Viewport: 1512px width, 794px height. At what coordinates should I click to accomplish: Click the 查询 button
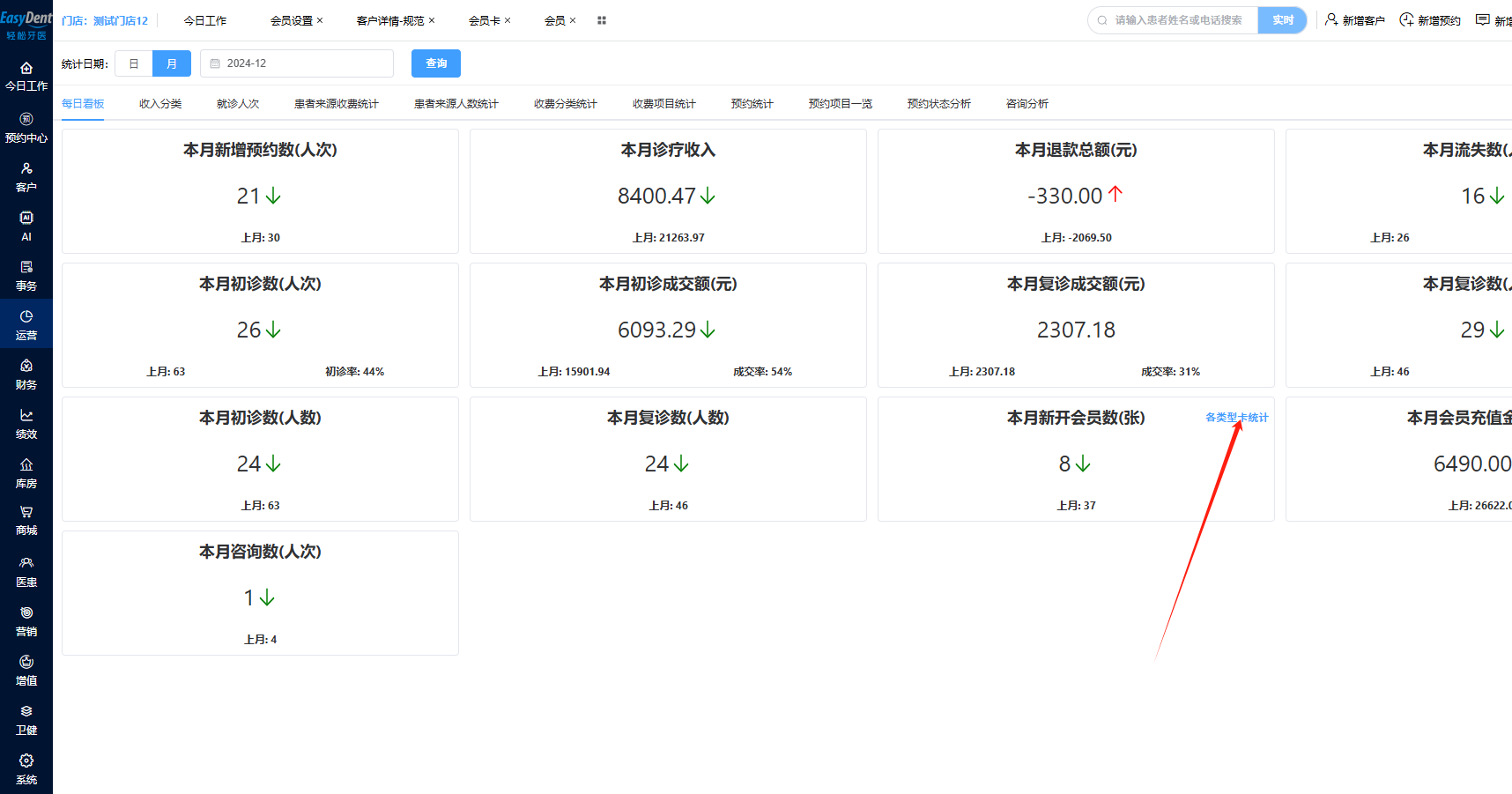click(436, 63)
